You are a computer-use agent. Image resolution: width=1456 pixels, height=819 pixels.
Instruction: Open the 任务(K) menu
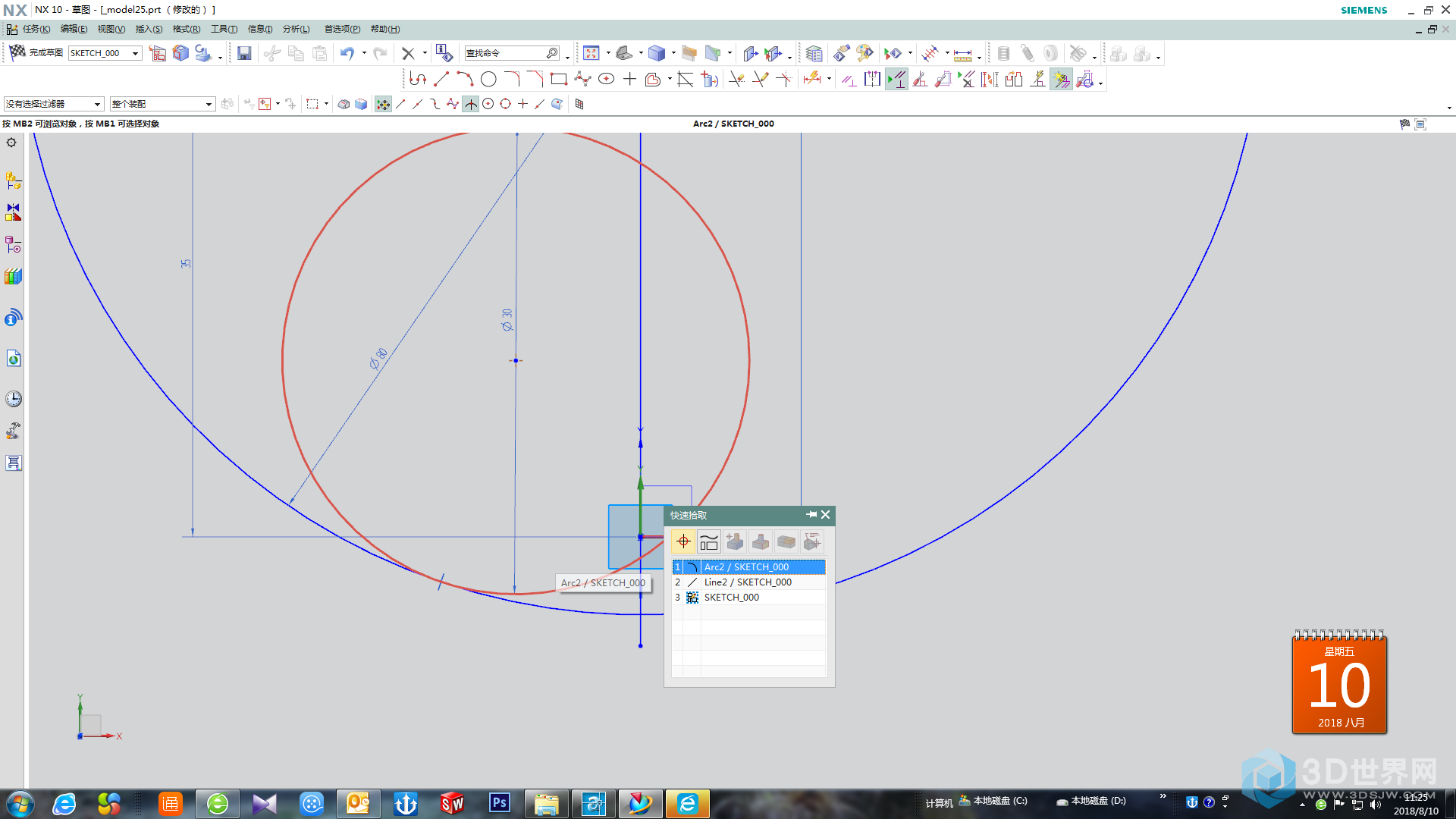tap(36, 29)
